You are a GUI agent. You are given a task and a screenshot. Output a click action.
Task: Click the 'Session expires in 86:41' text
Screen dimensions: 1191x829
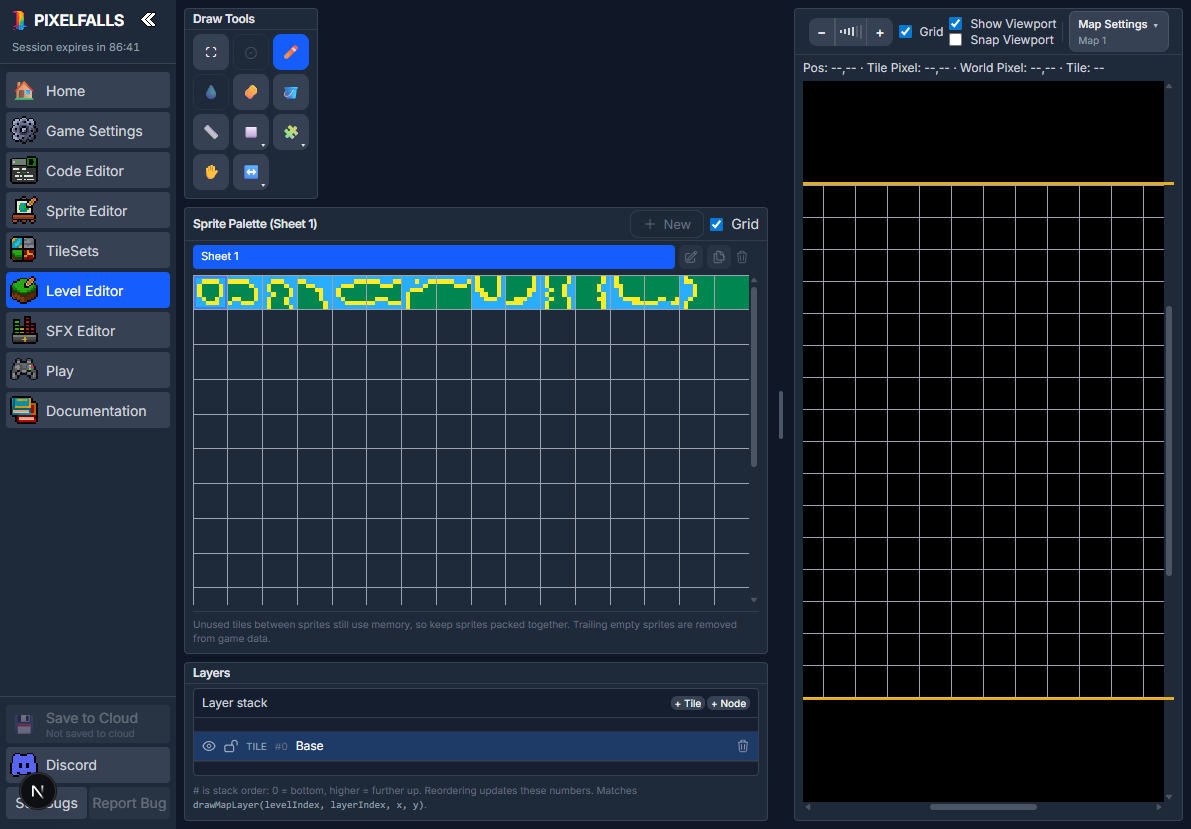[76, 47]
